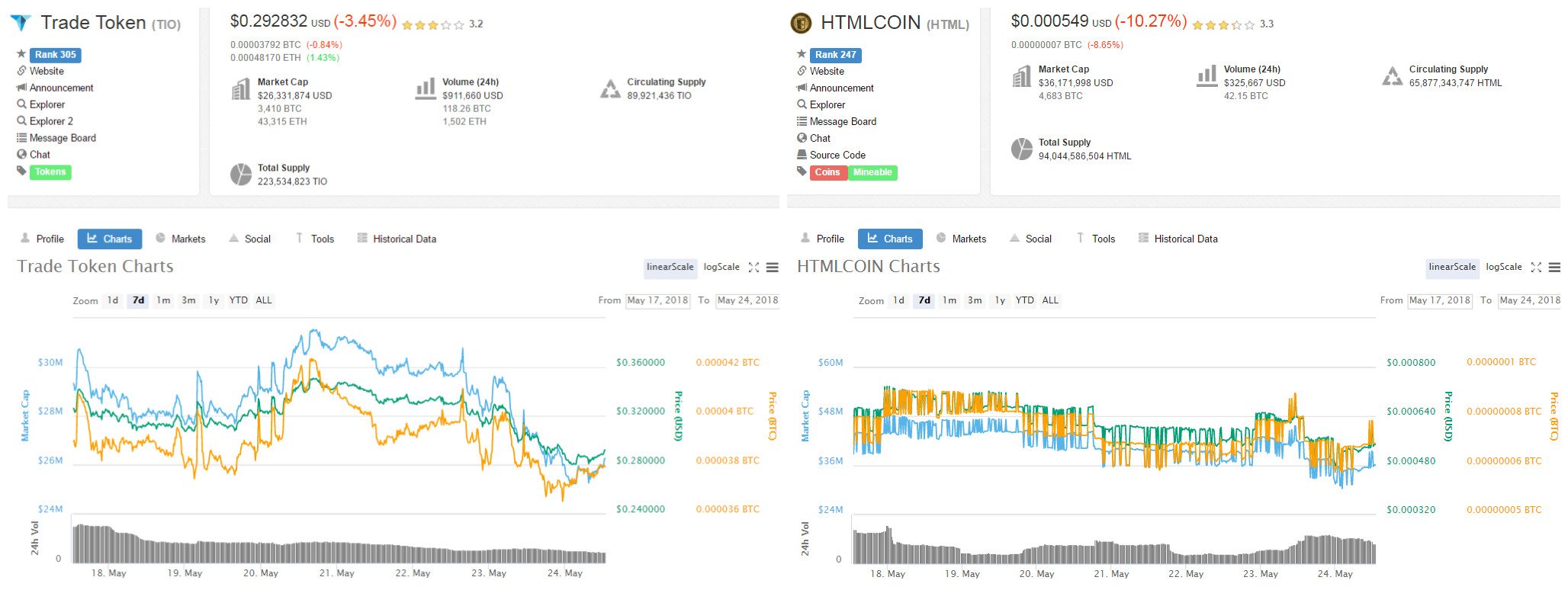Click HTMLCOIN market cap icon
Viewport: 1568px width, 590px height.
(x=1022, y=76)
